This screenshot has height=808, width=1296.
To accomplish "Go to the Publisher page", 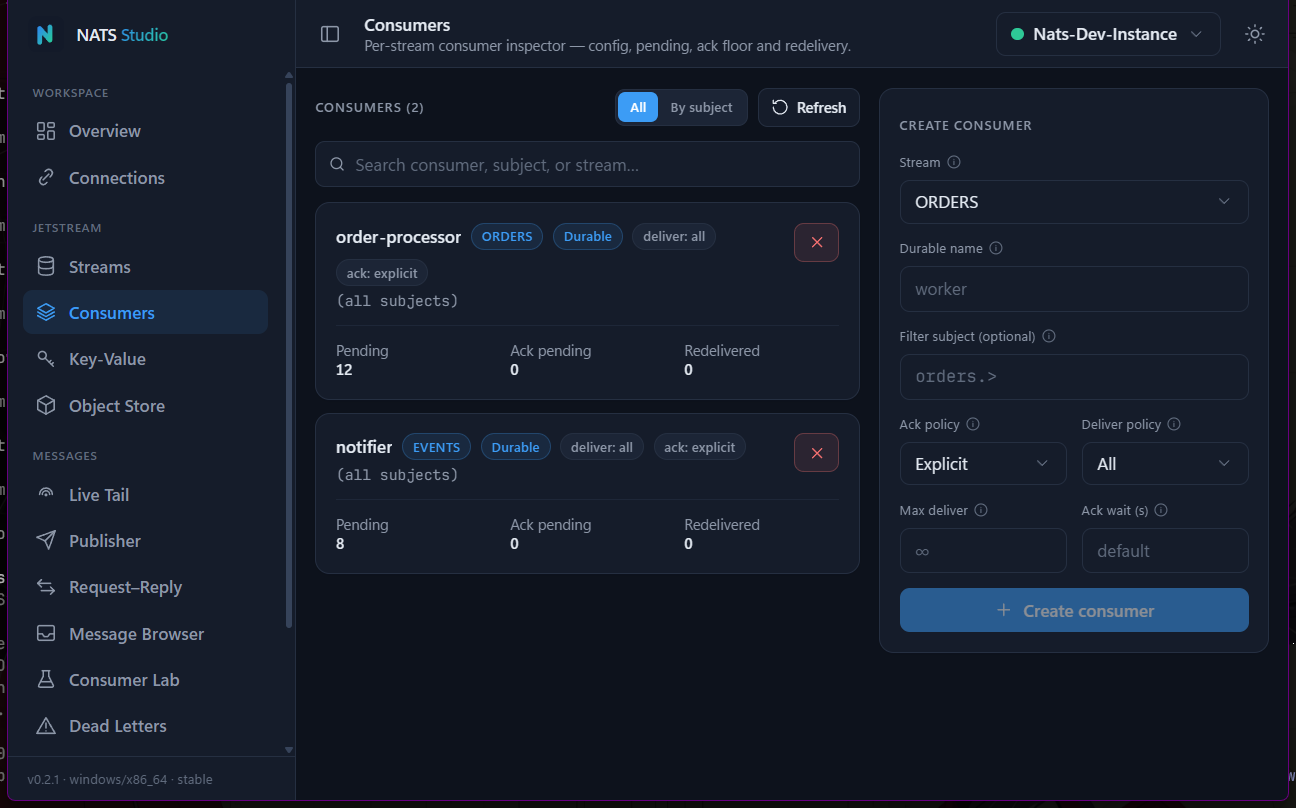I will 146,541.
